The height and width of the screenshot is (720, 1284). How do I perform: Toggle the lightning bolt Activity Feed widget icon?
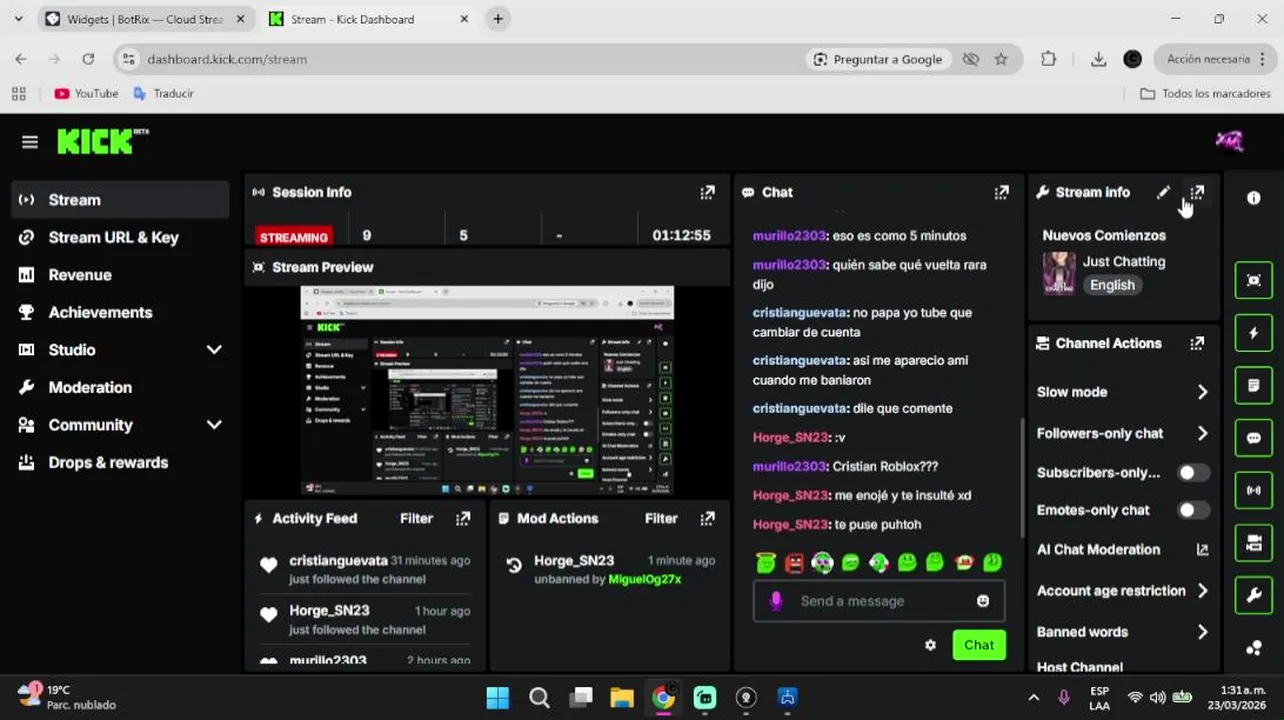tap(1253, 333)
